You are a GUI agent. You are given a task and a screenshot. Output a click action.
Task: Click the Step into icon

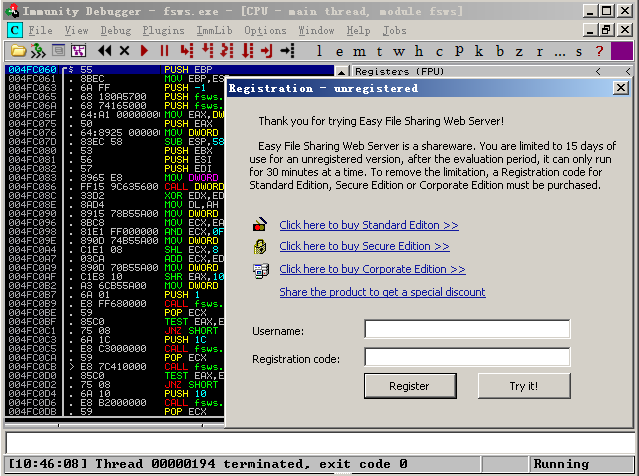click(187, 51)
